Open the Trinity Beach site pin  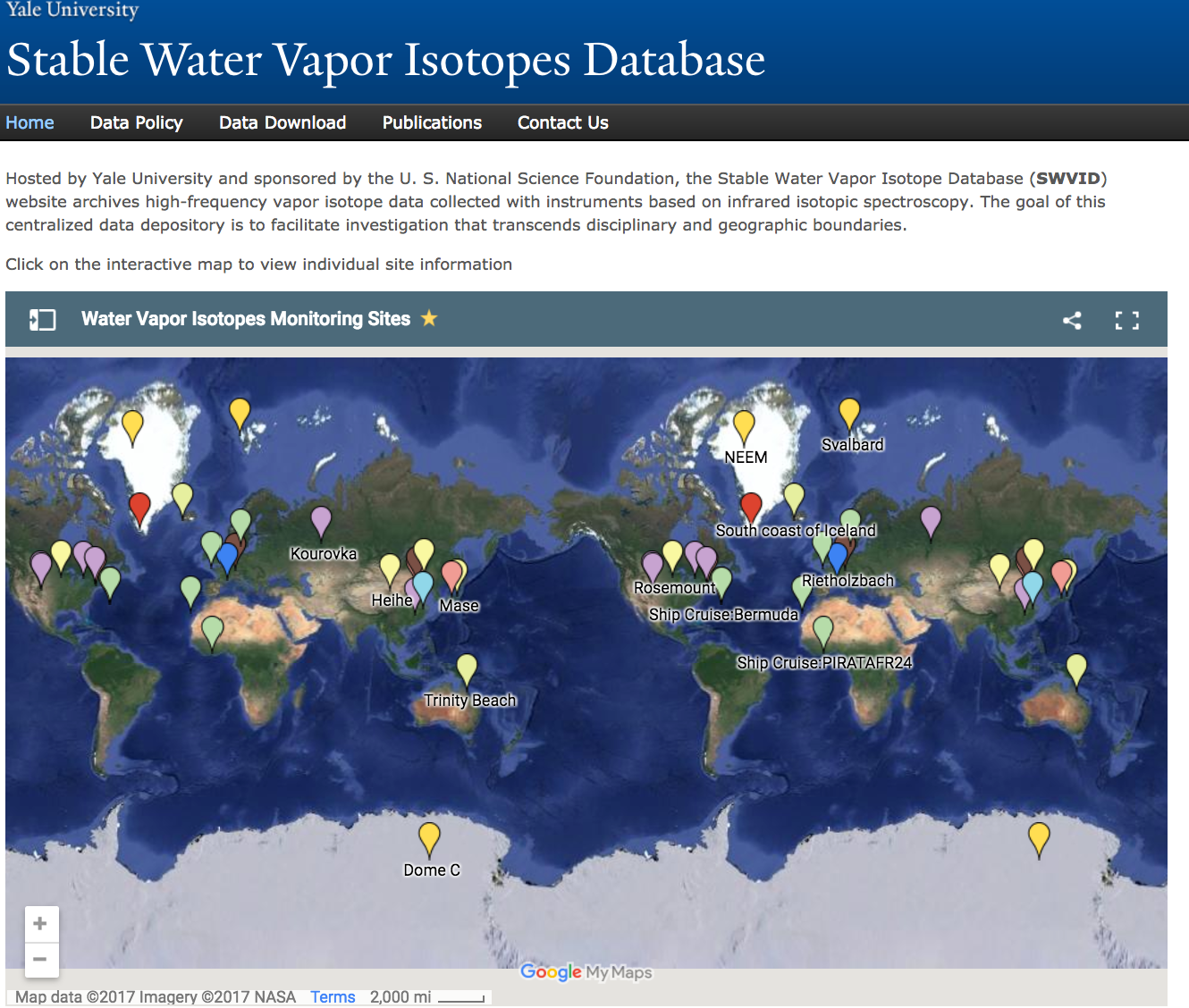point(467,668)
